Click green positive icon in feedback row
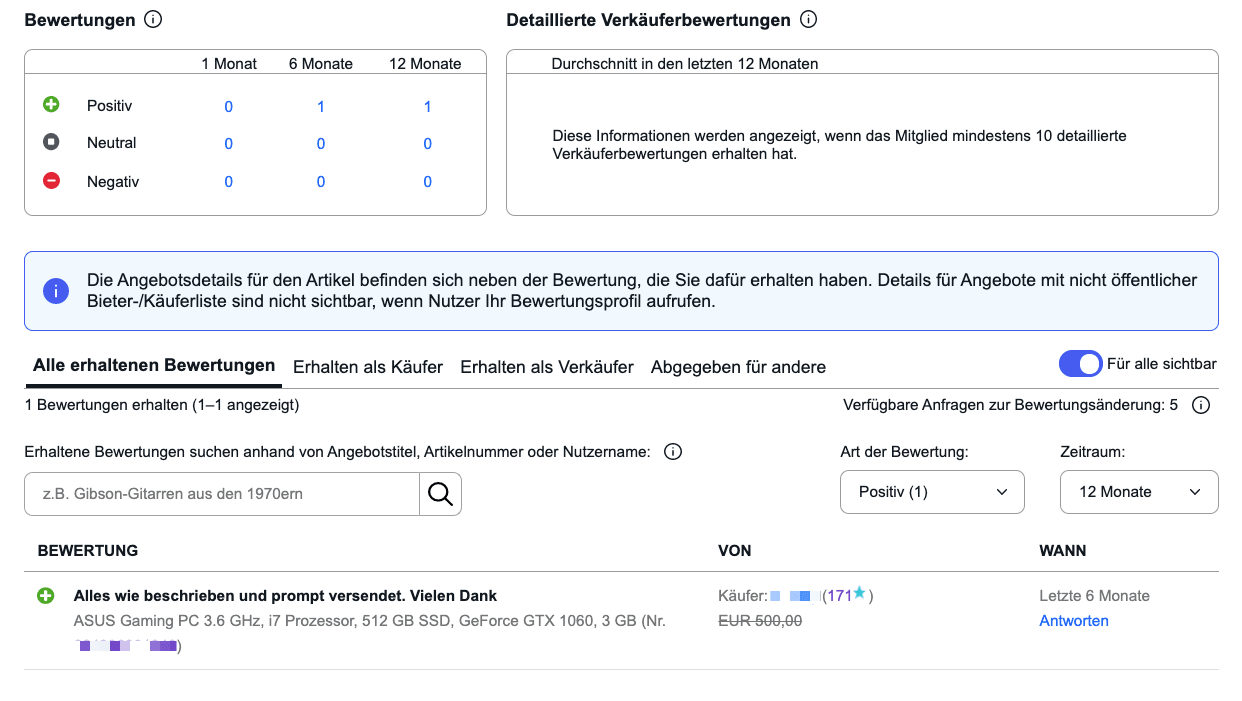Image resolution: width=1242 pixels, height=701 pixels. pos(45,596)
